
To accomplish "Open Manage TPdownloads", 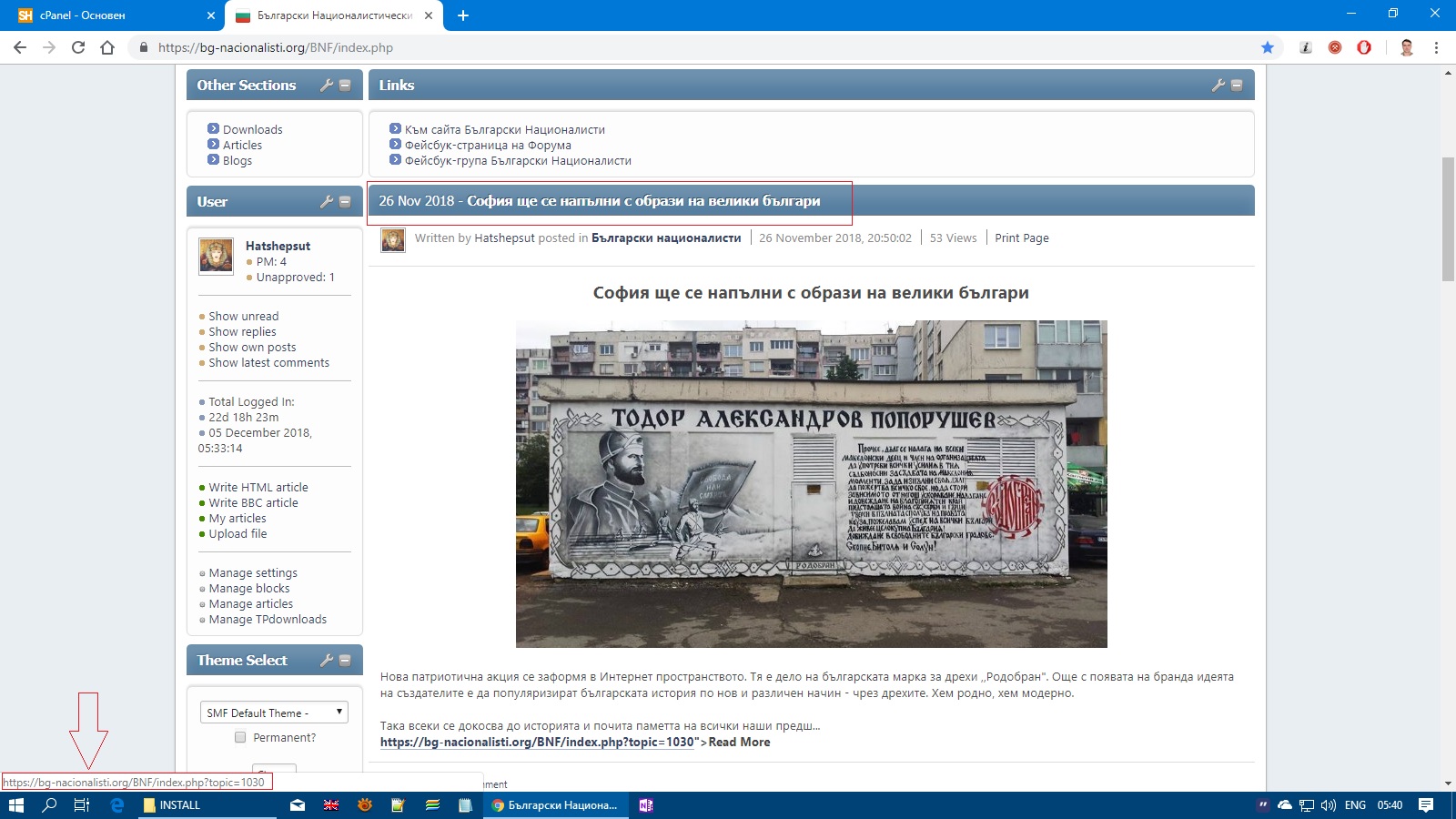I will tap(268, 619).
